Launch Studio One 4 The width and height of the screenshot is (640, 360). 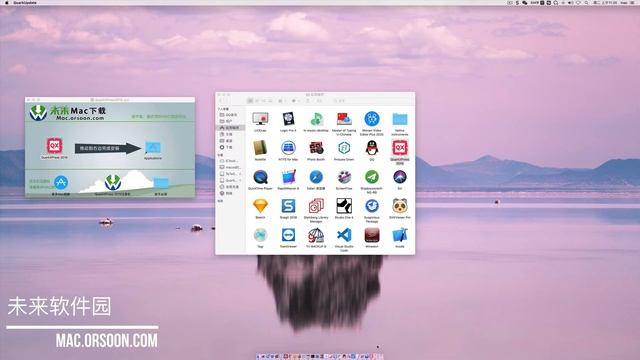(x=344, y=206)
